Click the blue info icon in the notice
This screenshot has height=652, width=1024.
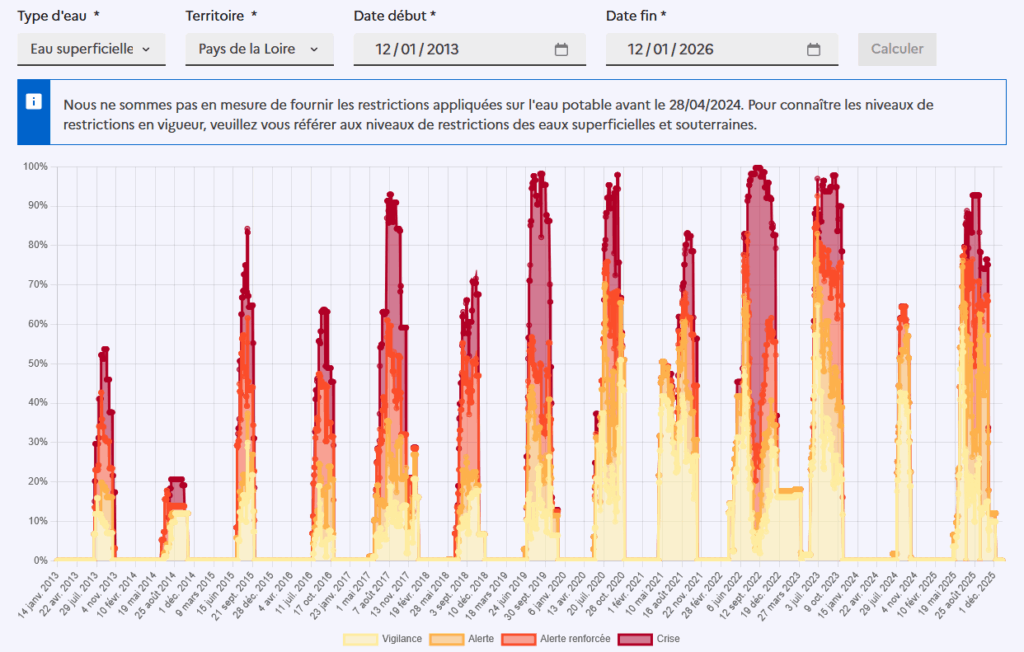coord(33,103)
